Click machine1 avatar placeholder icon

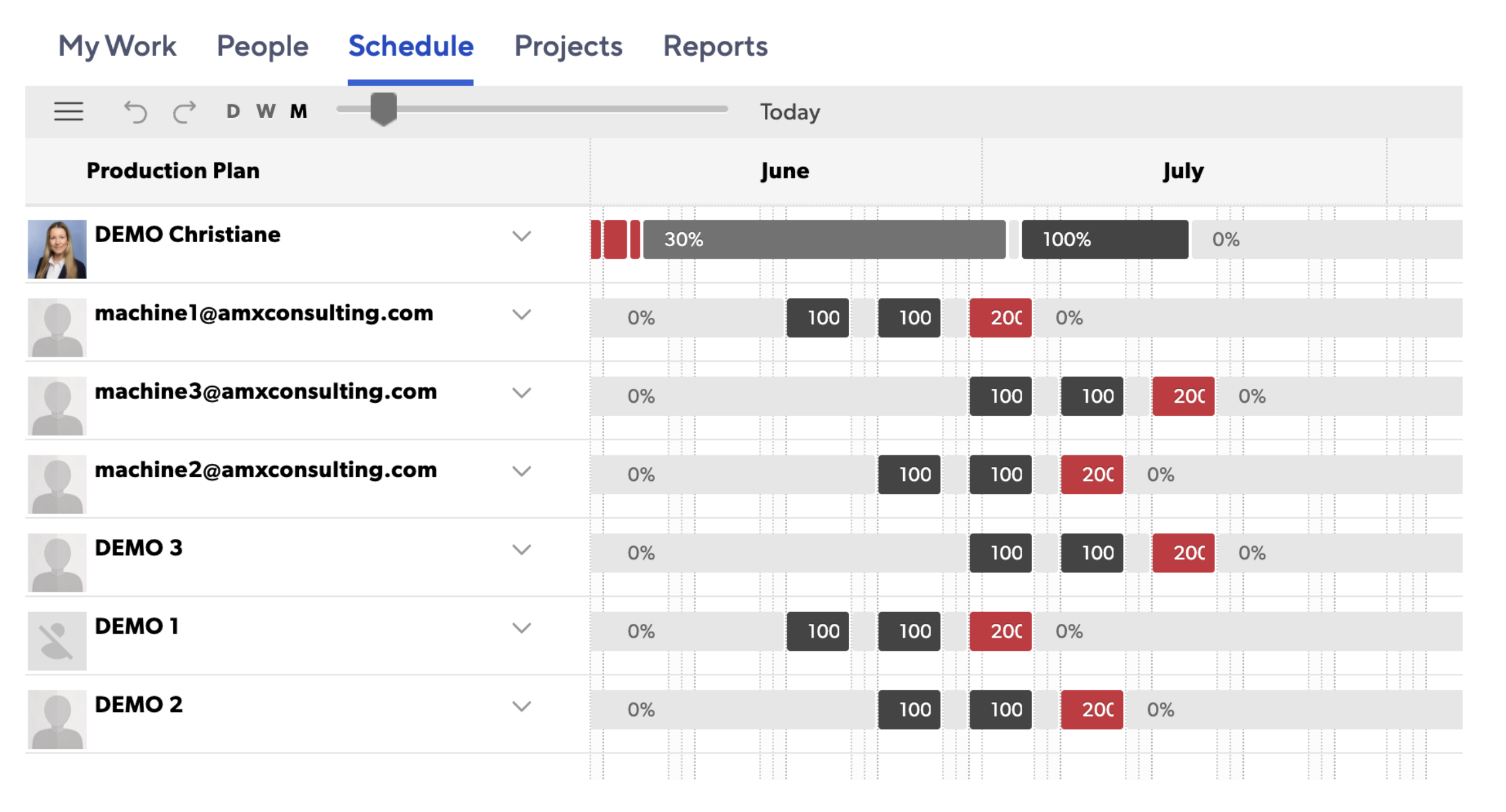click(57, 327)
